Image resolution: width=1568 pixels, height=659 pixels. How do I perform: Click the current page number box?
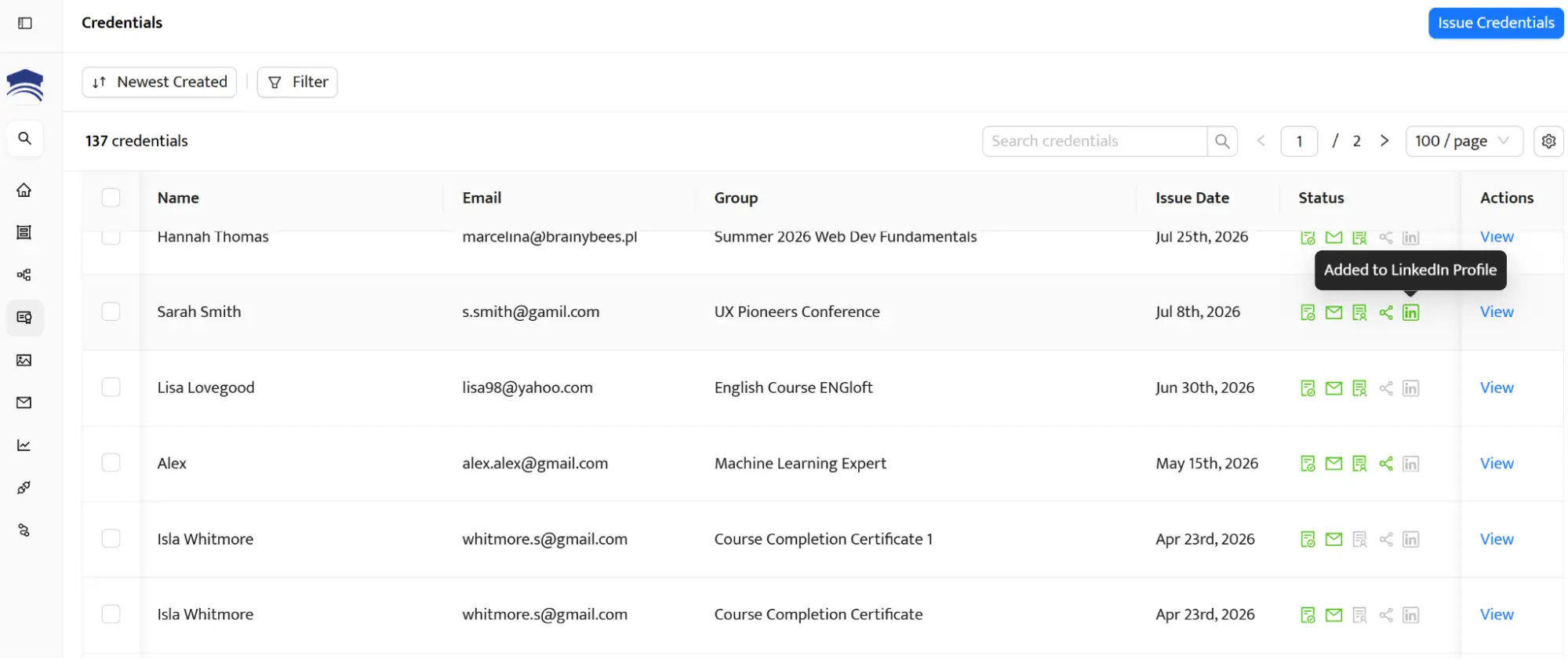[1299, 141]
